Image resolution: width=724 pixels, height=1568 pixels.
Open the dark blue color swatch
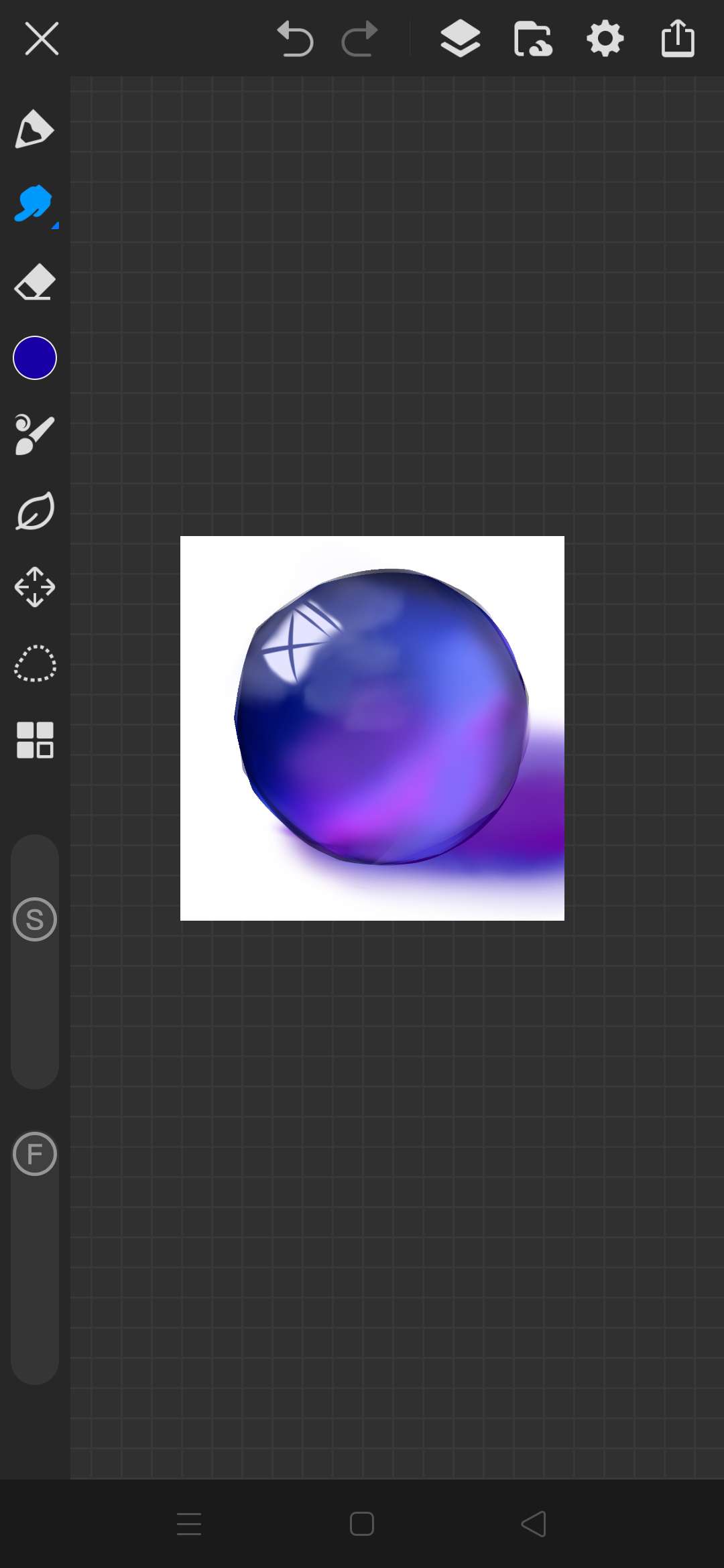click(35, 358)
